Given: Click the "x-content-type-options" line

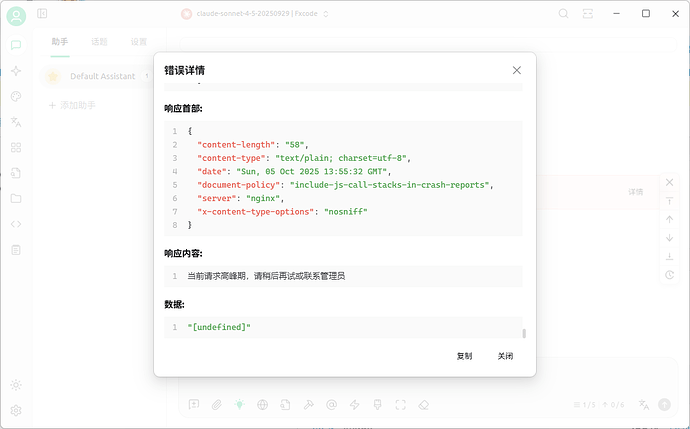Looking at the screenshot, I should (x=282, y=212).
